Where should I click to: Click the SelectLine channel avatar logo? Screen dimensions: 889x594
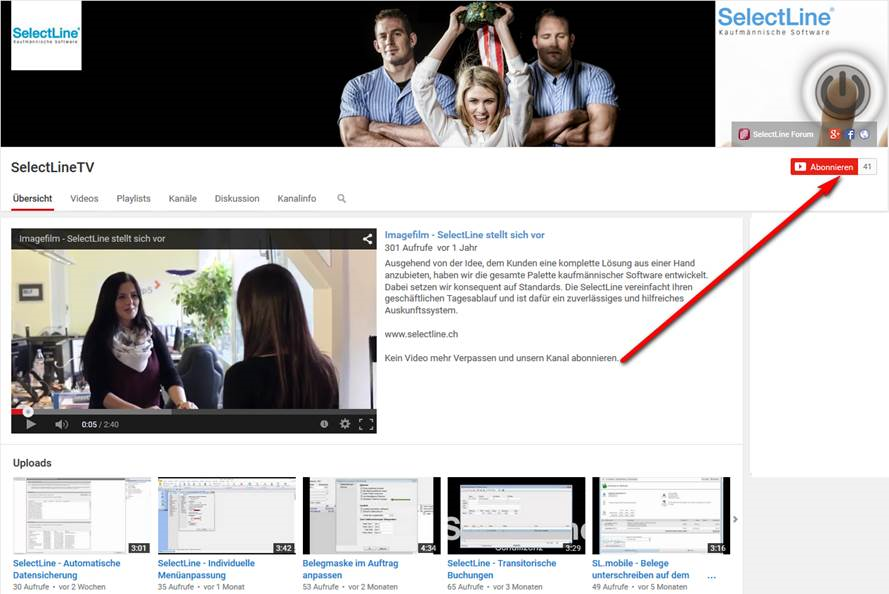pos(46,35)
